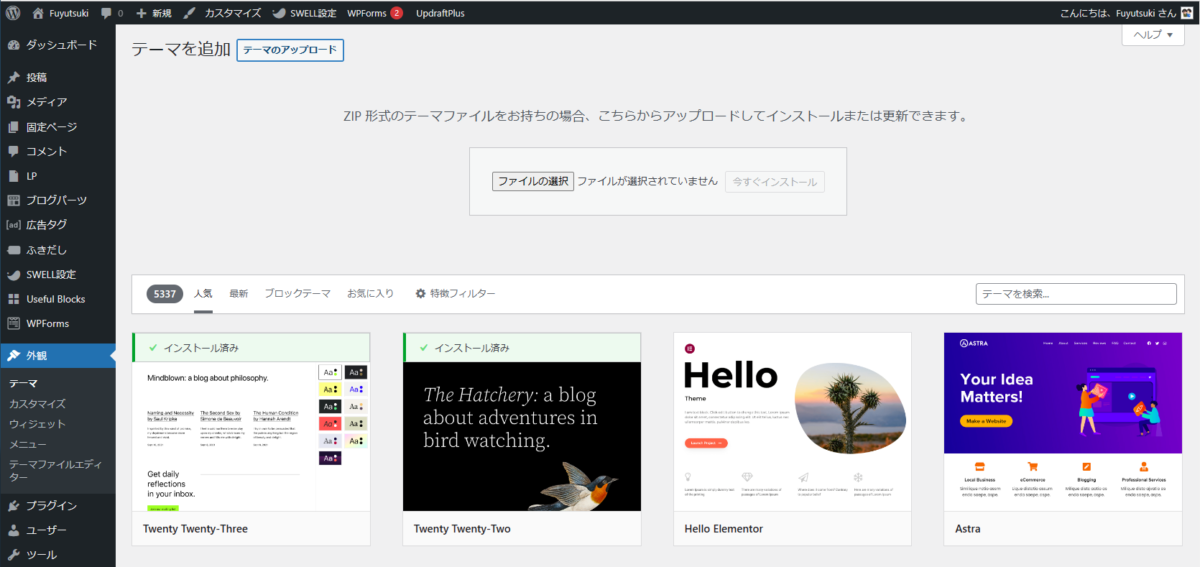Viewport: 1200px width, 567px height.
Task: Click Hello Elementor theme name
Action: point(724,529)
